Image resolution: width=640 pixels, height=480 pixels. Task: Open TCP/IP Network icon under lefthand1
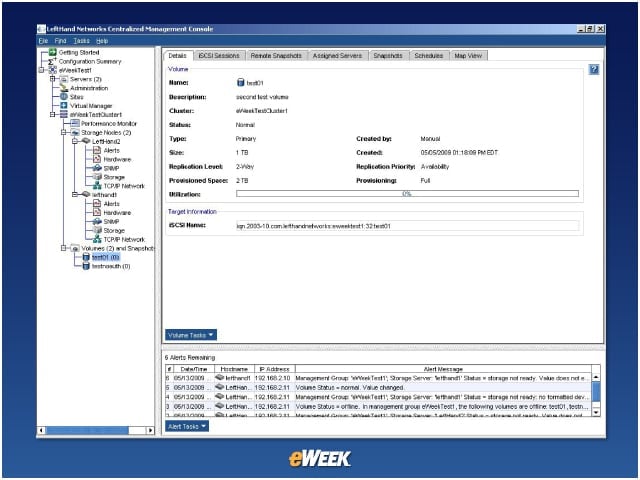coord(97,239)
